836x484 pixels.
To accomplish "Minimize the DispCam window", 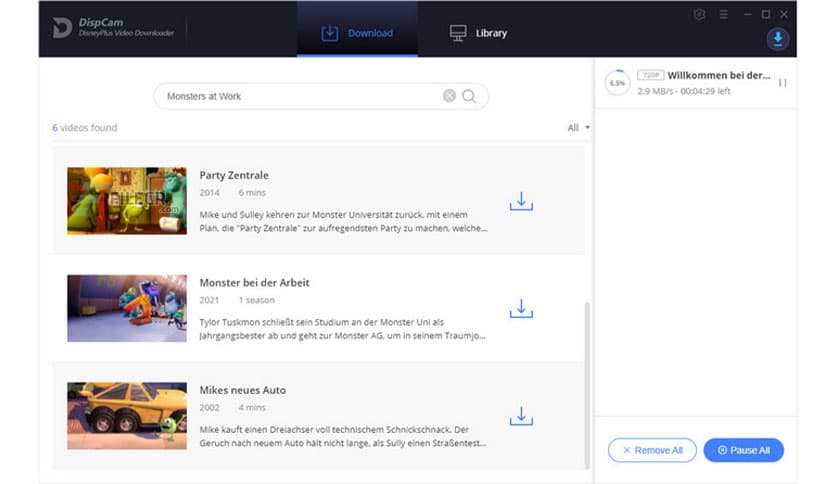I will 747,14.
